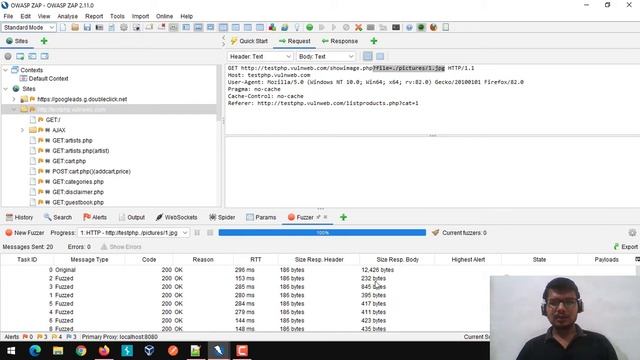Select the GET:guestbook.php tree item
Image resolution: width=640 pixels, height=360 pixels.
(x=78, y=202)
